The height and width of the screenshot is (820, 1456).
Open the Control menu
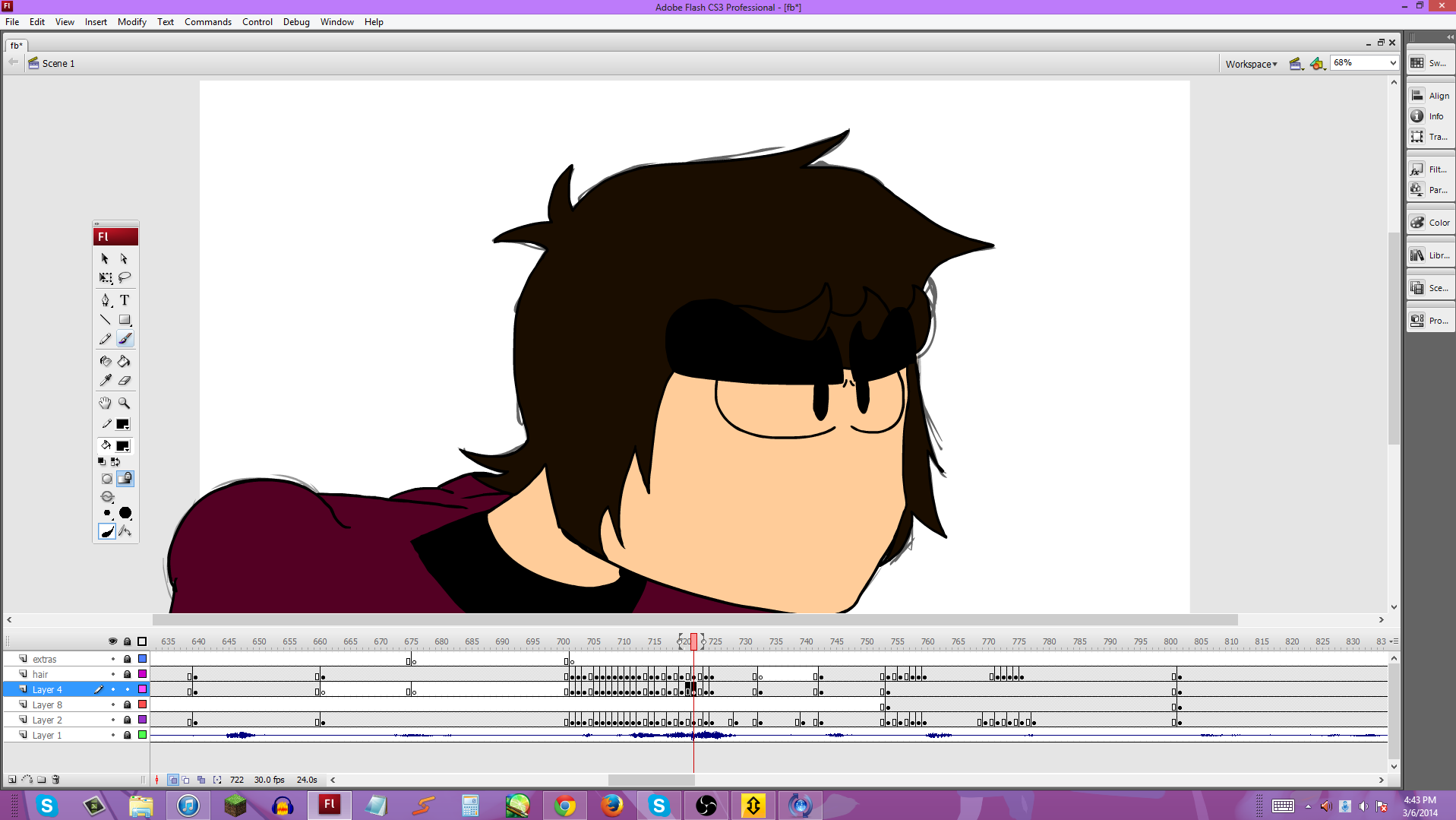[x=257, y=22]
